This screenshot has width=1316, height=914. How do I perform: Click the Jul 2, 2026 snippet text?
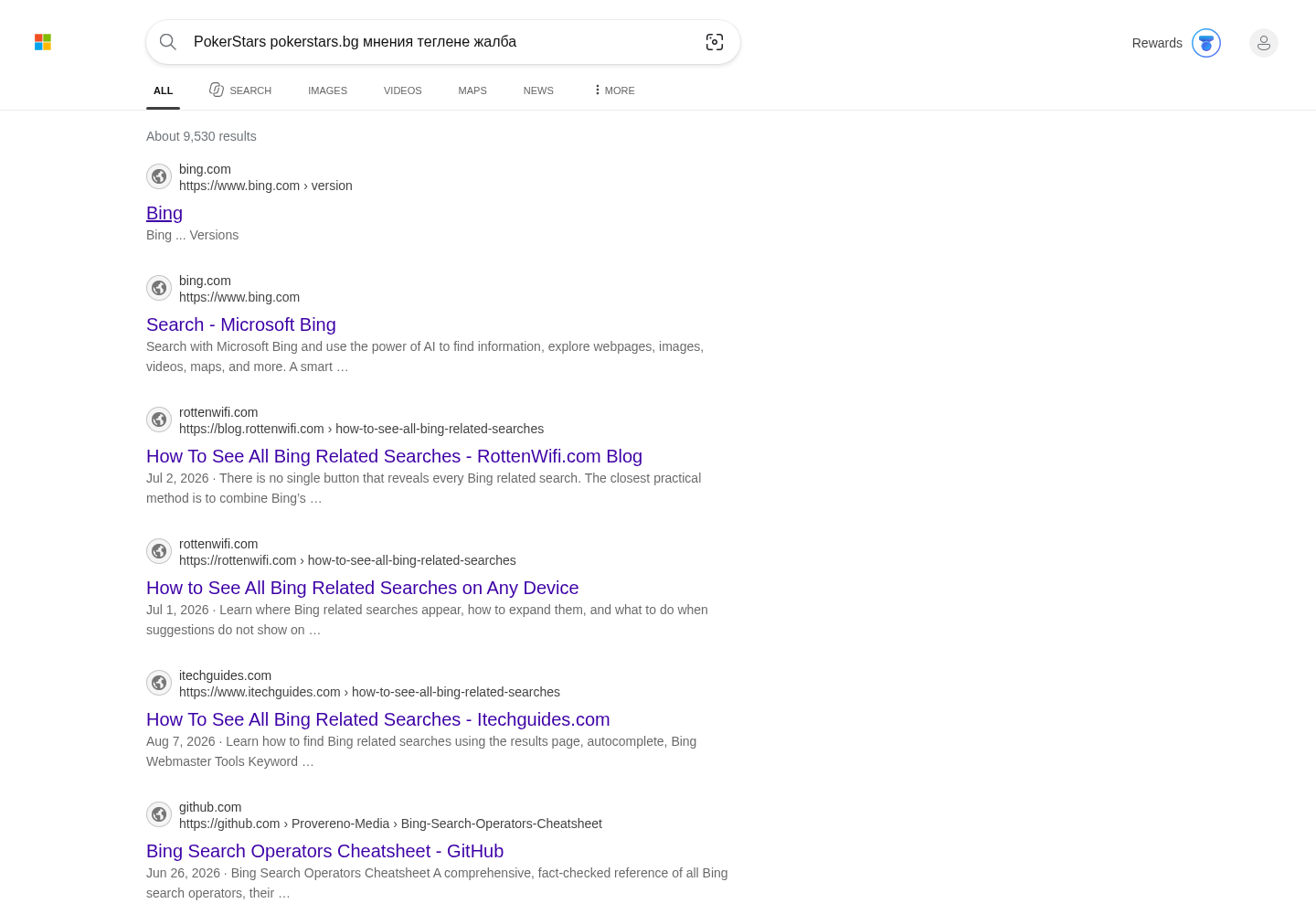pyautogui.click(x=424, y=488)
